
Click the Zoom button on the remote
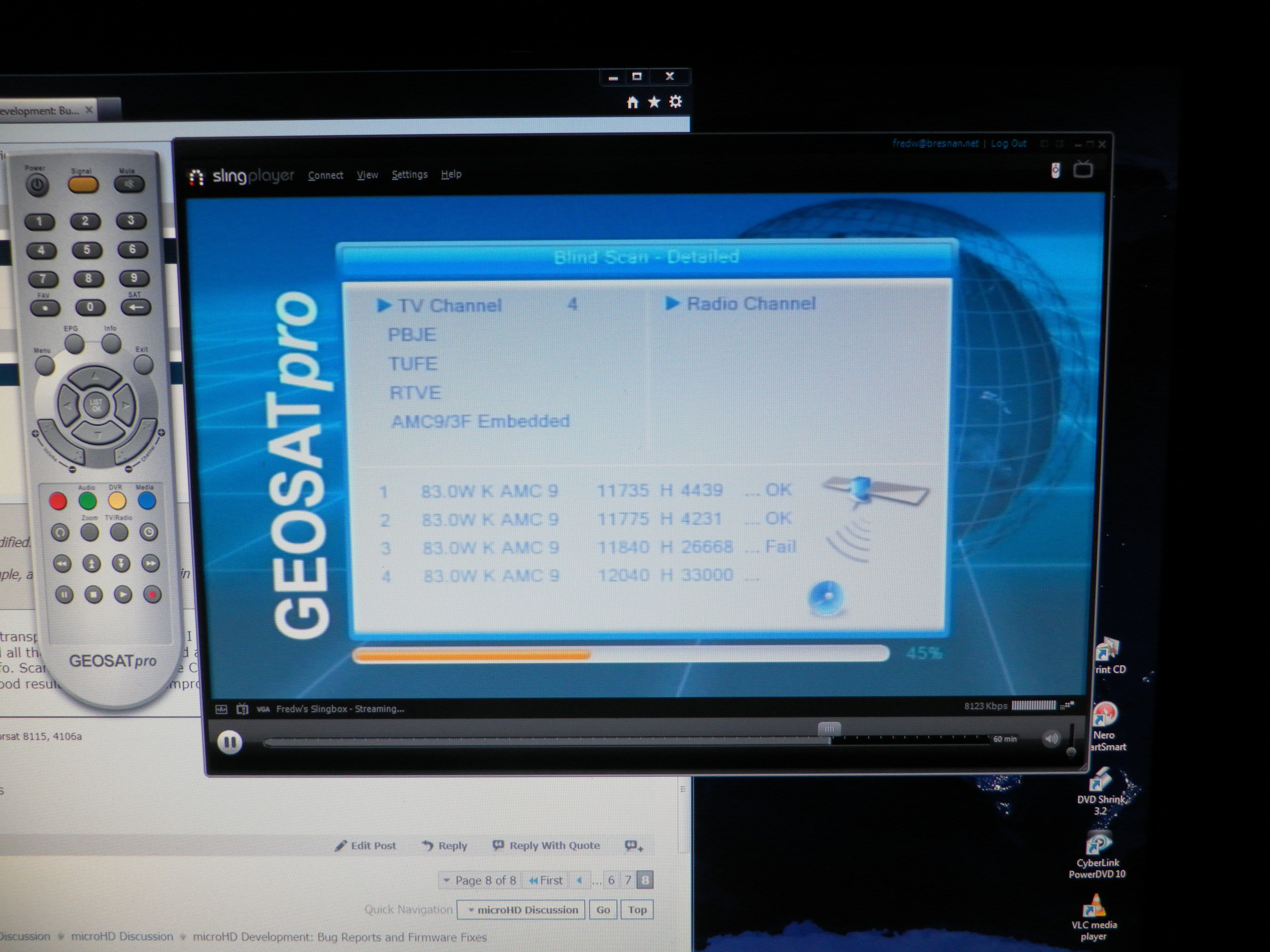click(x=89, y=533)
